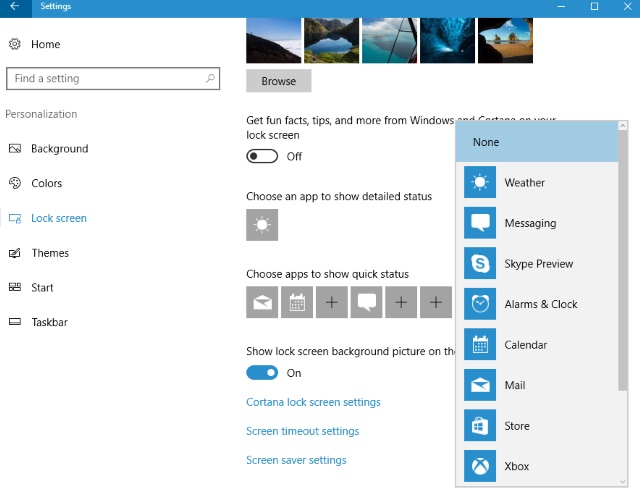Choose Messaging label in popup list

[530, 223]
